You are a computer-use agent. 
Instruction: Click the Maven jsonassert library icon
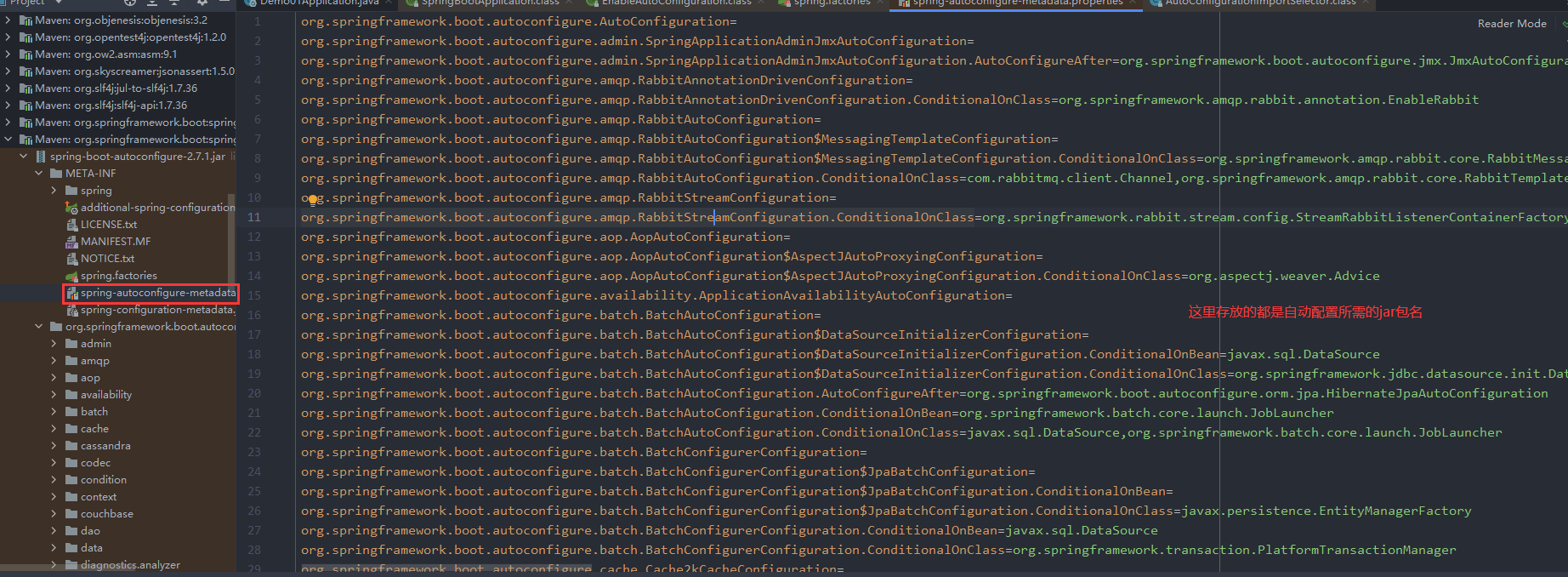(x=26, y=71)
